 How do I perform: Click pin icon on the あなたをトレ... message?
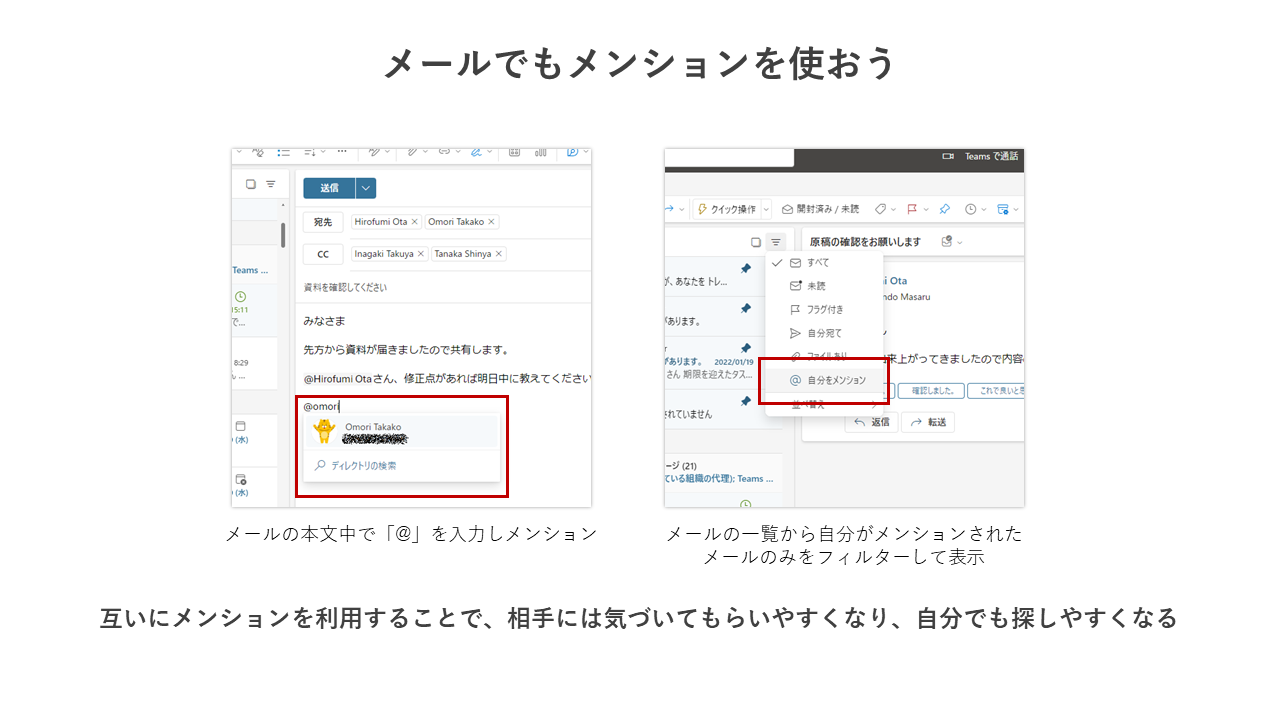pyautogui.click(x=745, y=269)
